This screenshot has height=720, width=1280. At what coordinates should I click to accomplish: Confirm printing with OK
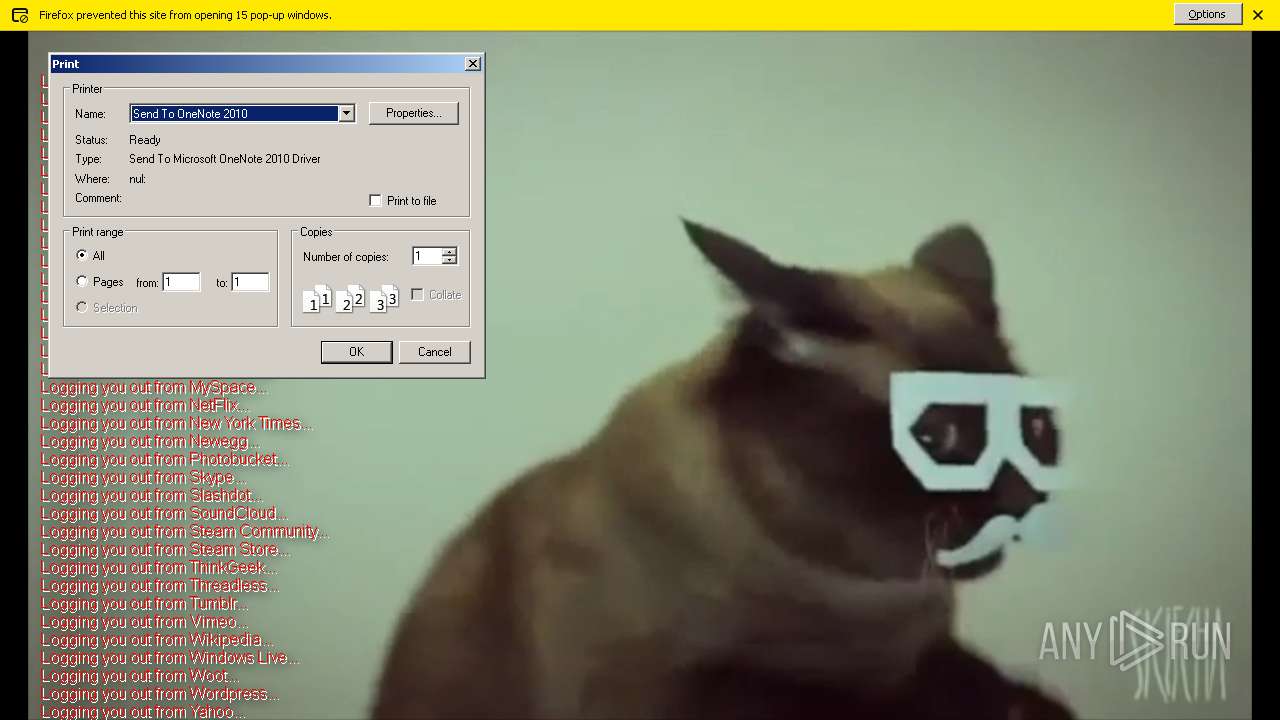pyautogui.click(x=356, y=352)
